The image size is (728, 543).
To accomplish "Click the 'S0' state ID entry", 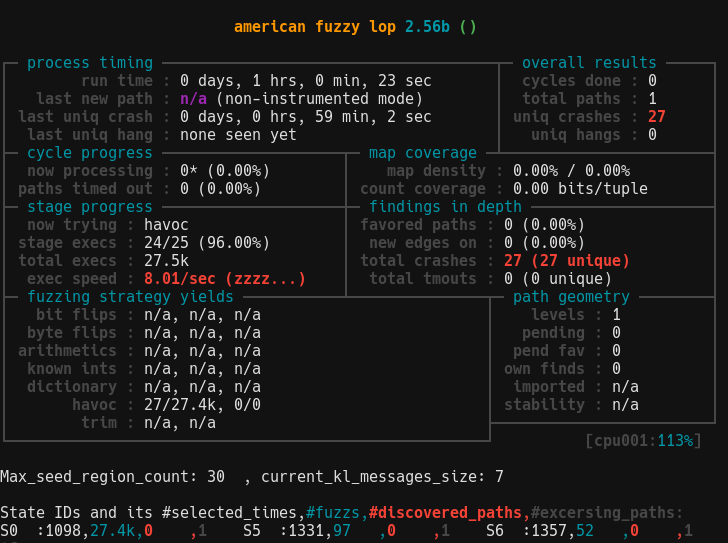I will coord(9,530).
